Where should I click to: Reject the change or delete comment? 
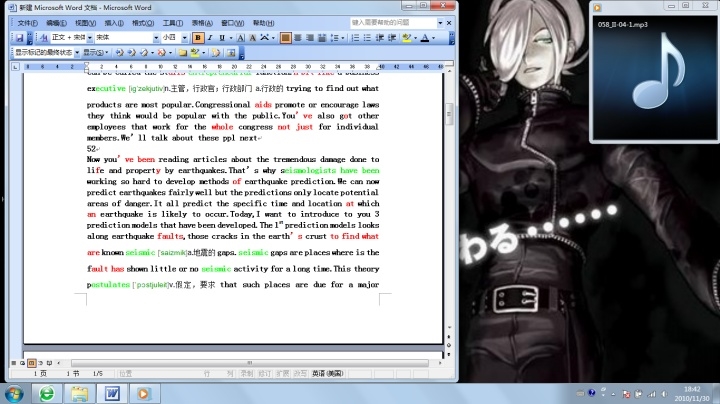click(x=162, y=53)
